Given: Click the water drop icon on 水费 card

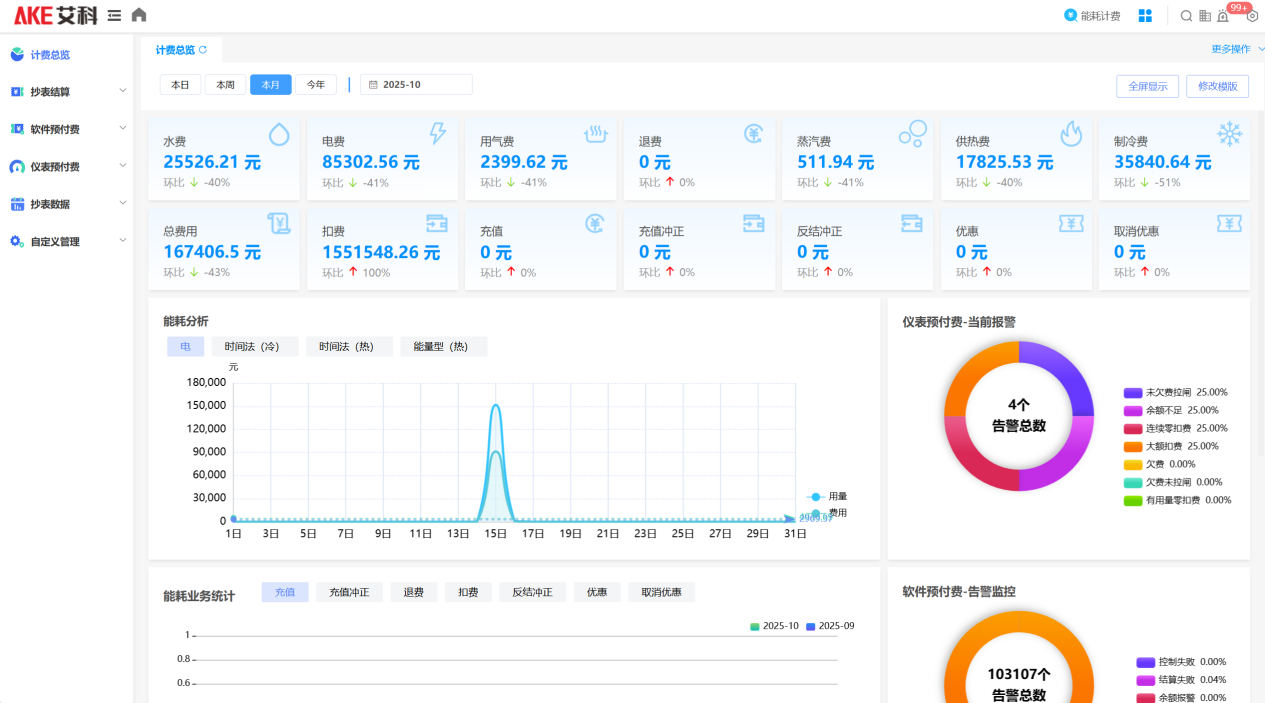Looking at the screenshot, I should [279, 134].
